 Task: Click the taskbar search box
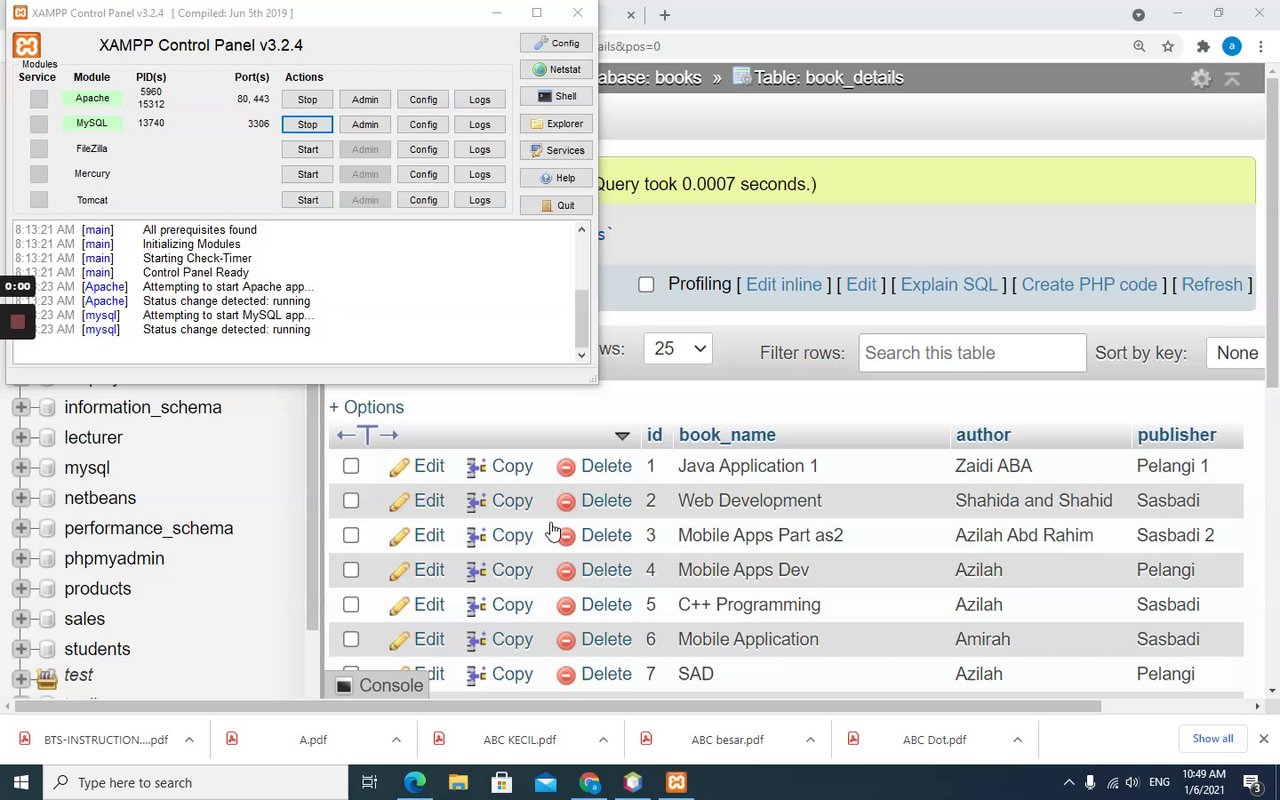(196, 782)
